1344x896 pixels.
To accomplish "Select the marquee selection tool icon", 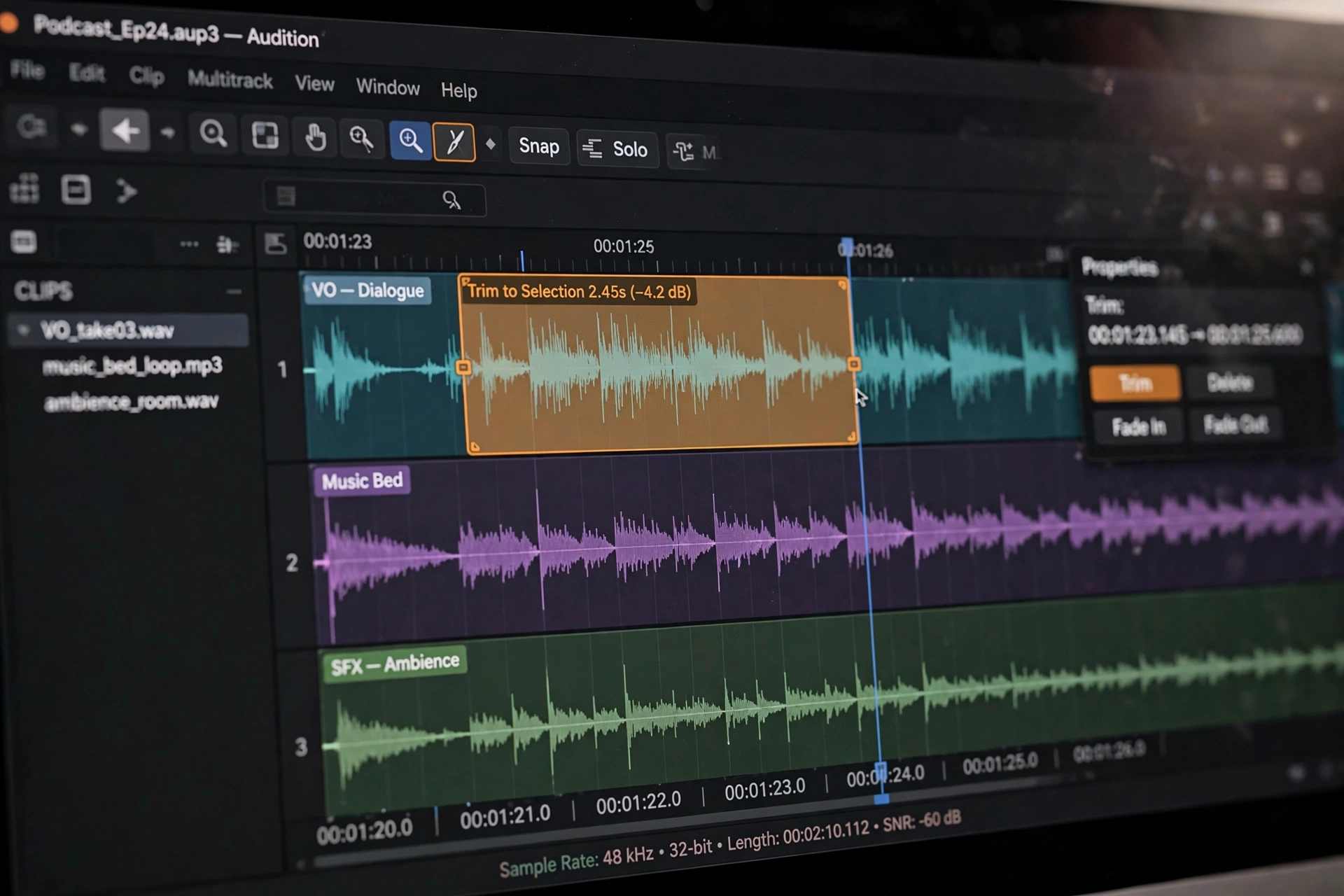I will tap(265, 134).
